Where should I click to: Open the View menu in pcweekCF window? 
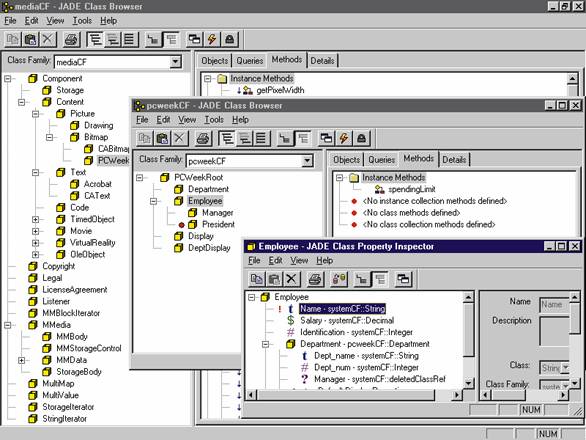tap(187, 120)
